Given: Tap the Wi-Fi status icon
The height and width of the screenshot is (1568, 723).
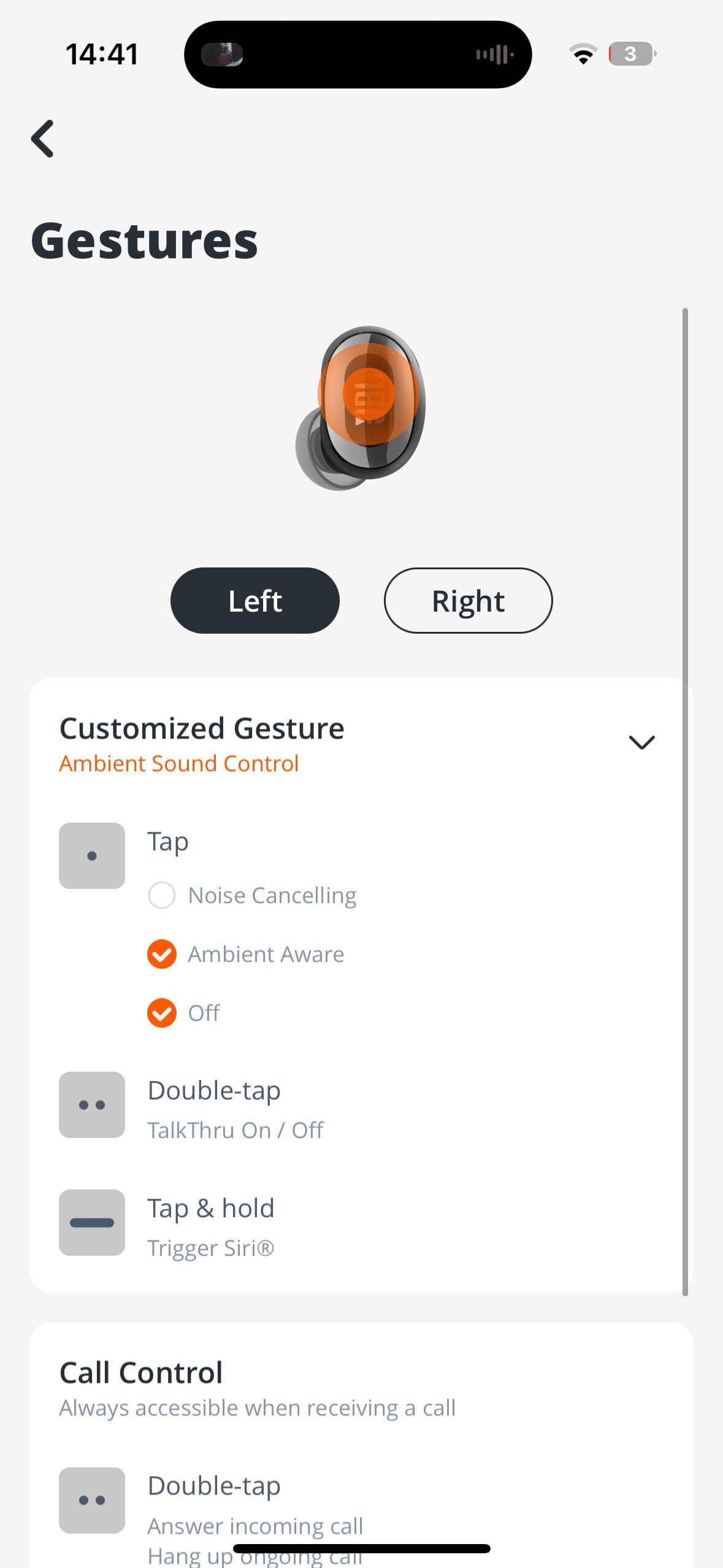Looking at the screenshot, I should click(x=583, y=54).
